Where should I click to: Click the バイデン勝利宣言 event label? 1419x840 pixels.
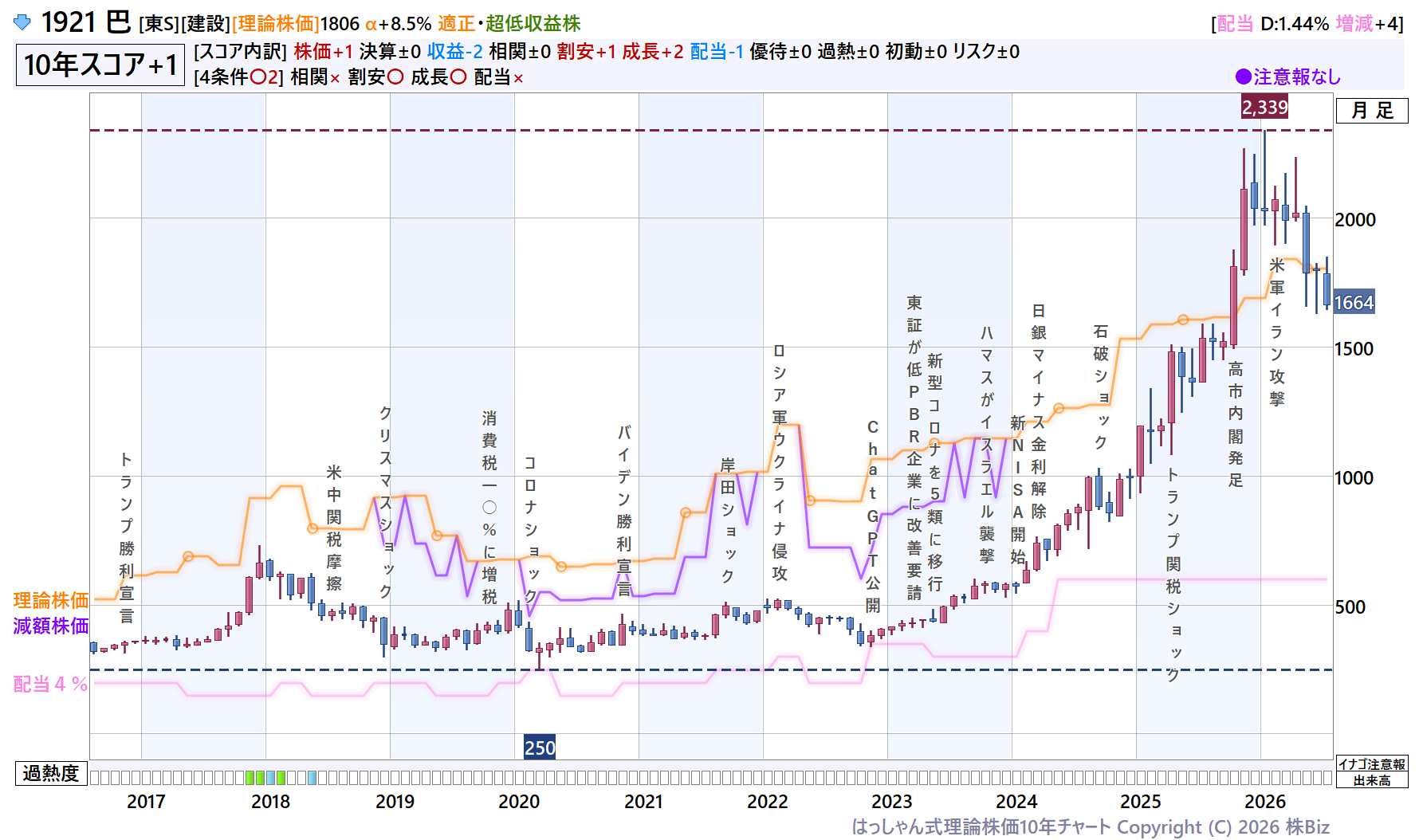(x=624, y=511)
